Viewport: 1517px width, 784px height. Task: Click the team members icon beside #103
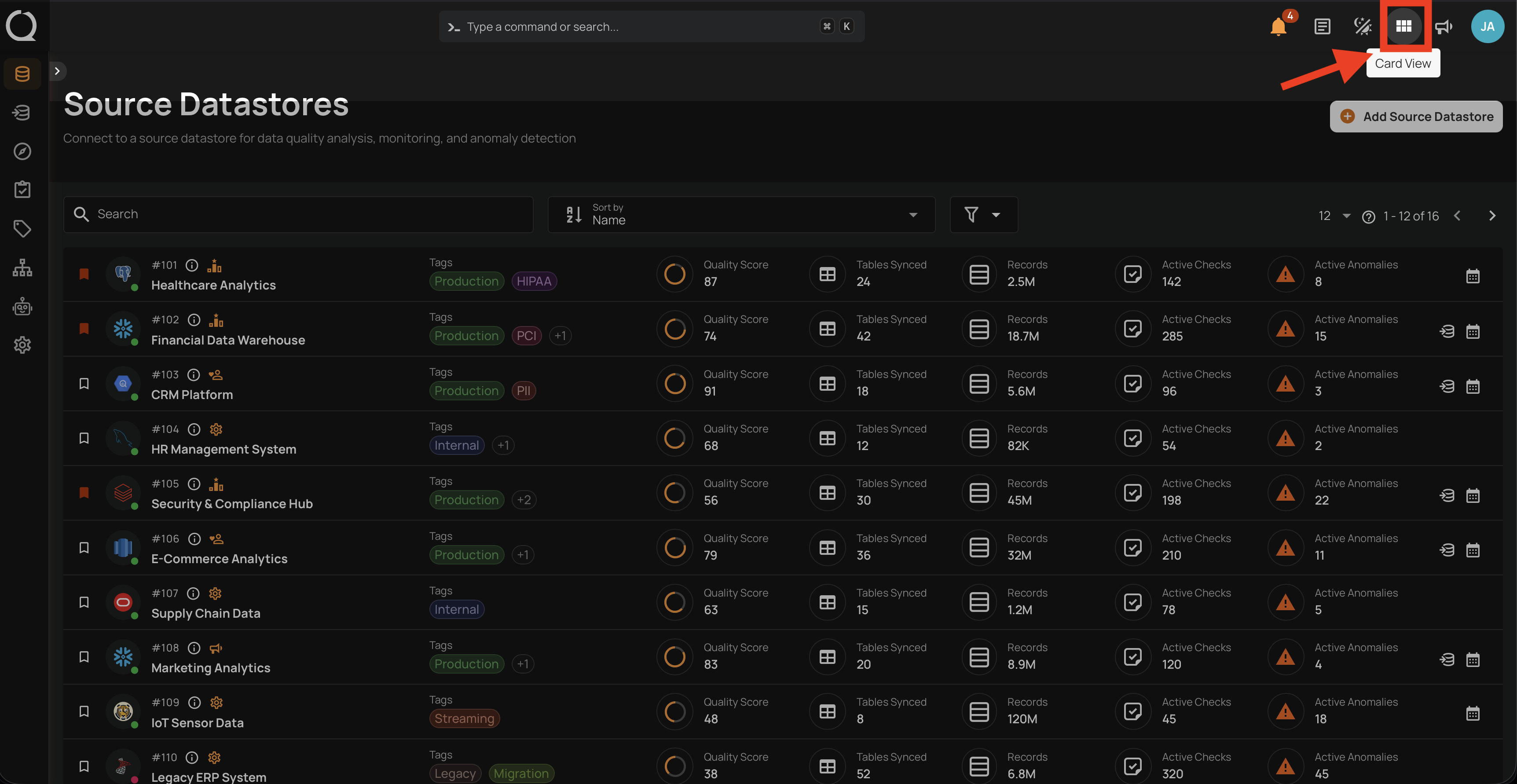tap(216, 375)
